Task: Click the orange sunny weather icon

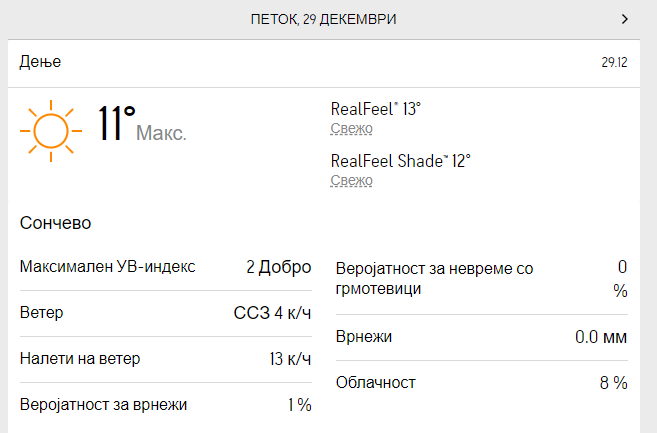Action: pos(51,131)
